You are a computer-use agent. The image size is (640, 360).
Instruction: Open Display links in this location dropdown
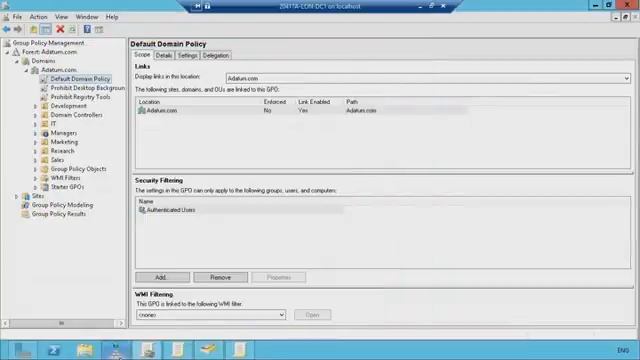(428, 78)
